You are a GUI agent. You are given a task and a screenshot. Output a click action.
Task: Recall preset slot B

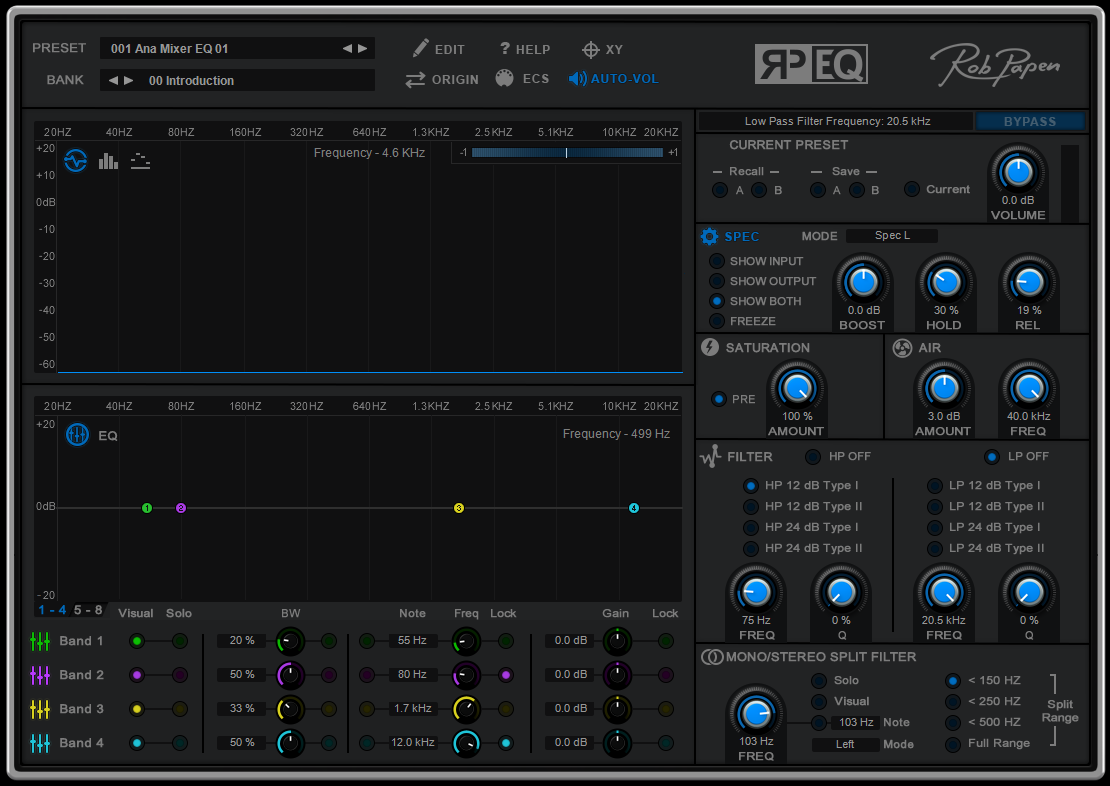(759, 190)
